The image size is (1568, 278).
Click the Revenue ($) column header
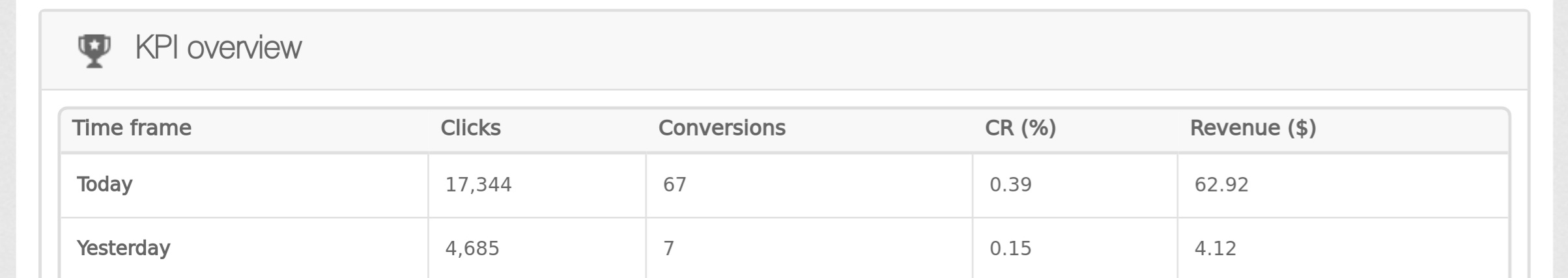point(1253,128)
